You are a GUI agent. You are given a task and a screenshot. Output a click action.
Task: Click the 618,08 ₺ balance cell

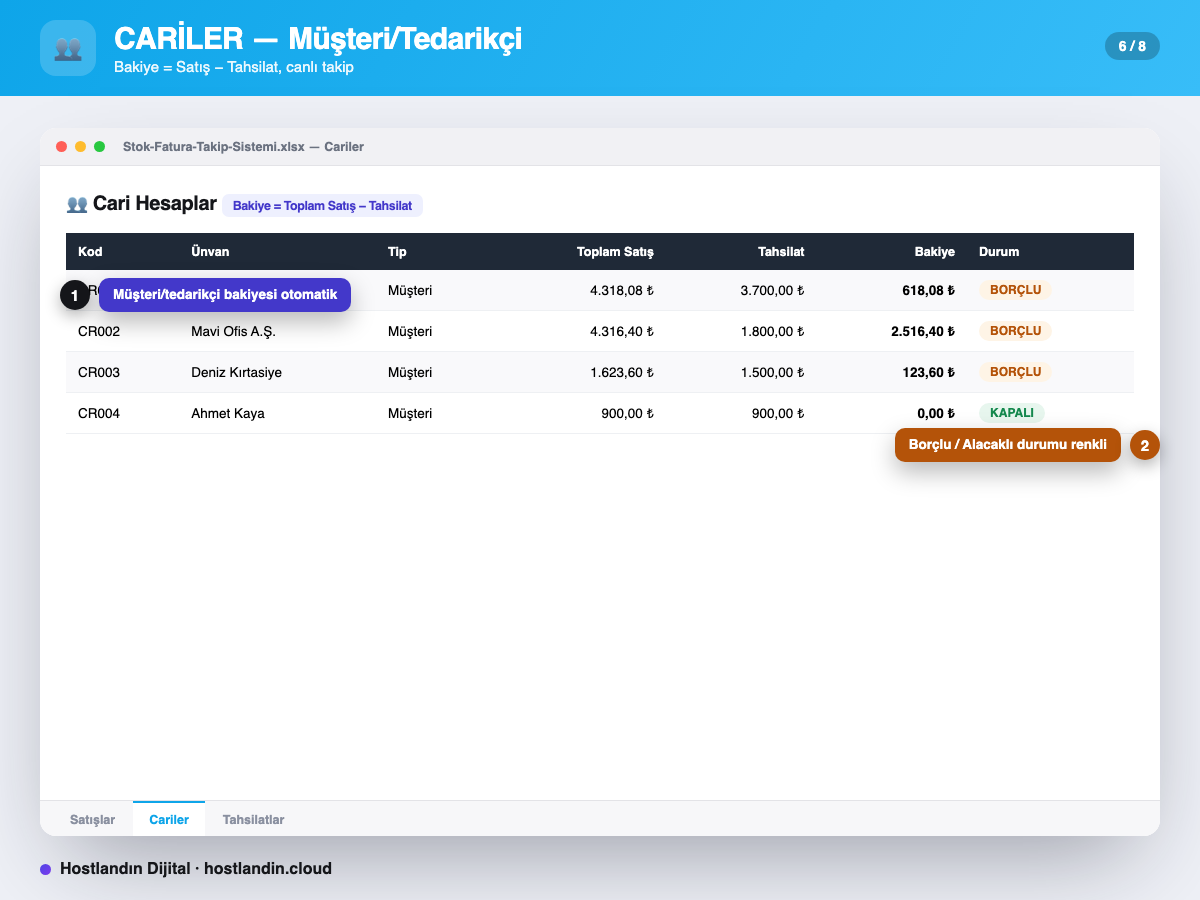click(928, 290)
